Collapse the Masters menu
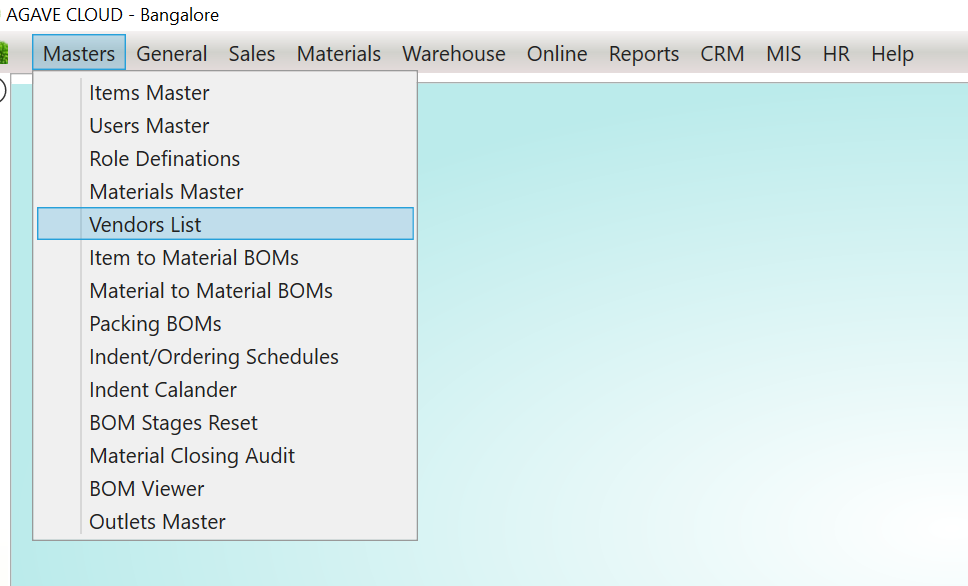968x586 pixels. (79, 54)
